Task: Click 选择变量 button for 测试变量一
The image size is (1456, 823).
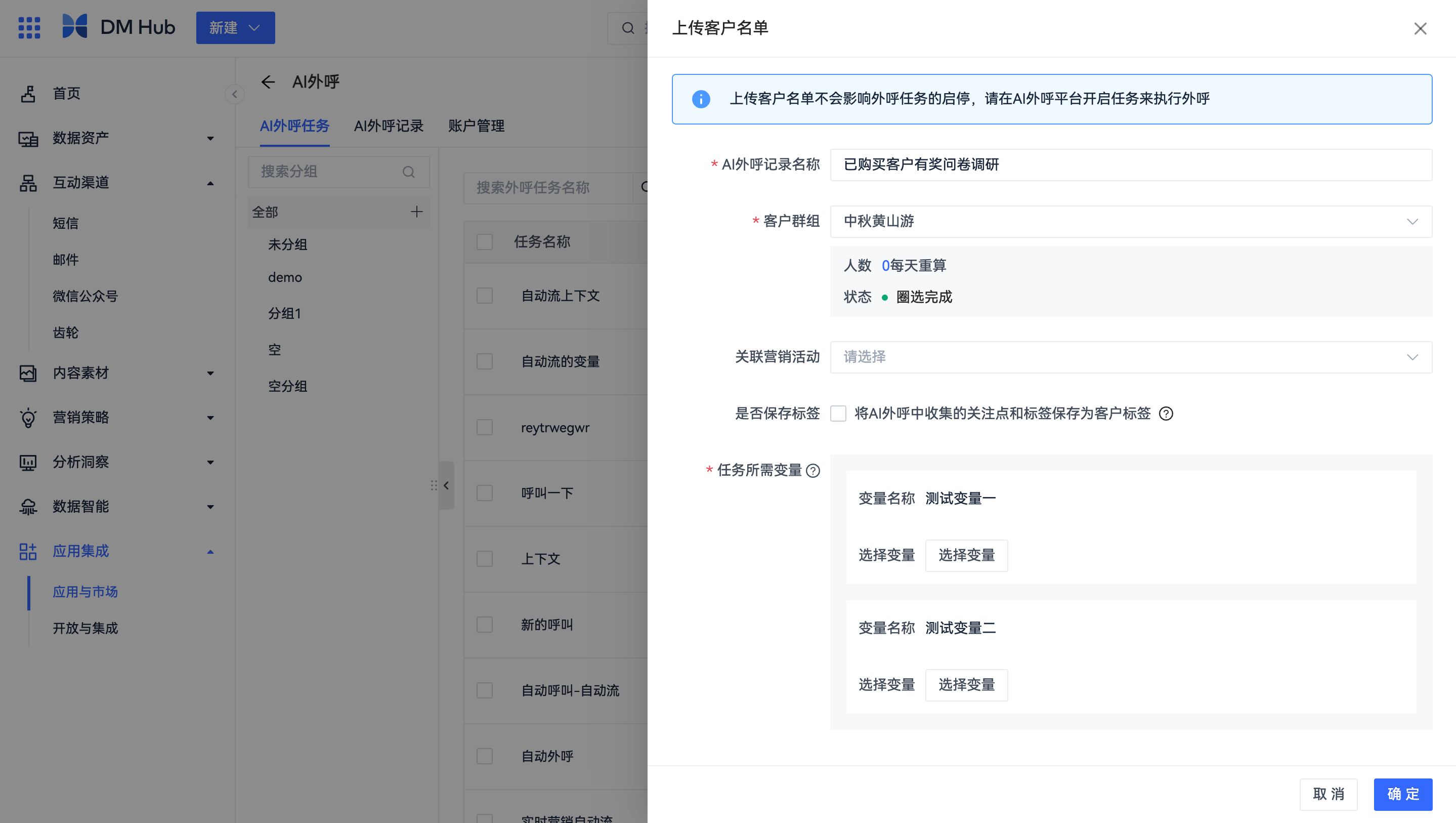Action: tap(966, 555)
